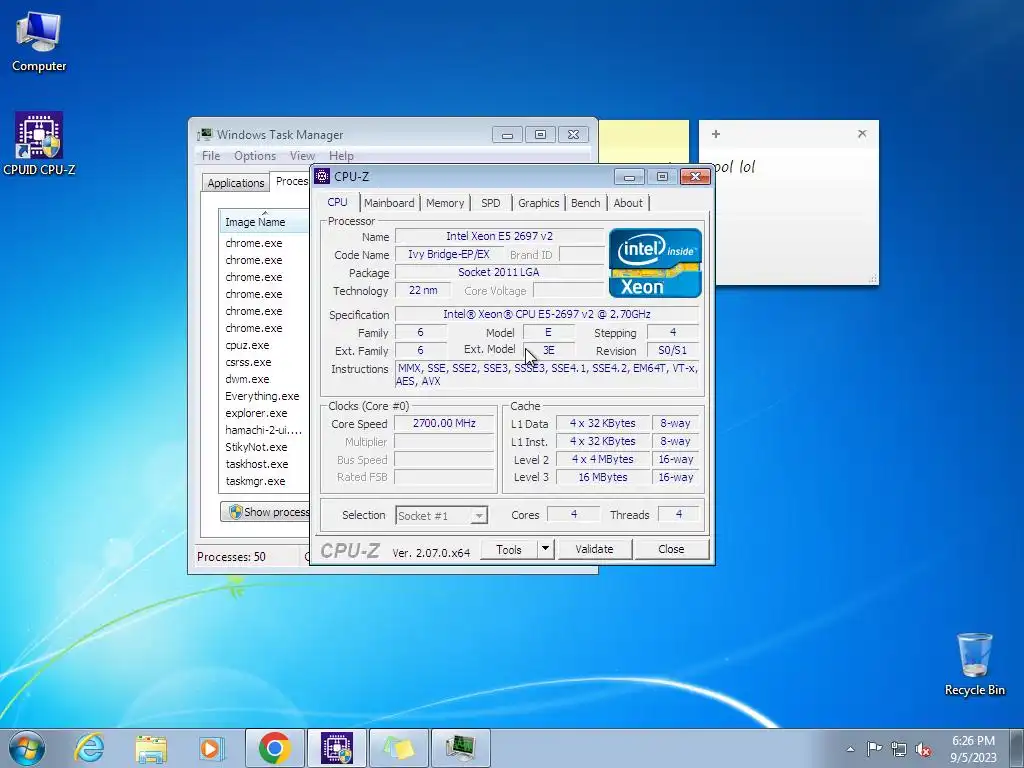Viewport: 1024px width, 768px height.
Task: Minimize the Windows Task Manager window
Action: click(507, 135)
